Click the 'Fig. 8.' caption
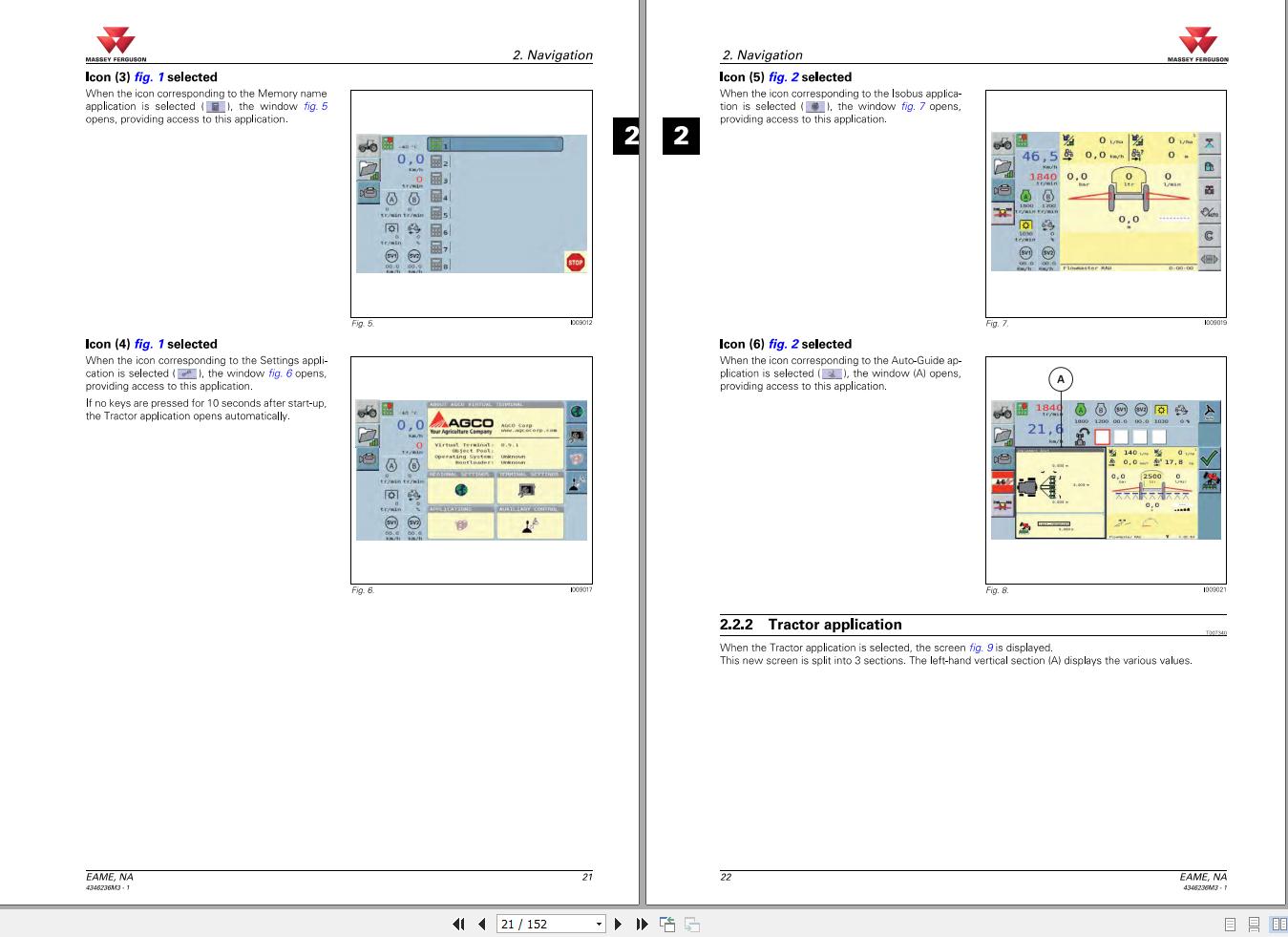This screenshot has height=937, width=1288. [997, 590]
